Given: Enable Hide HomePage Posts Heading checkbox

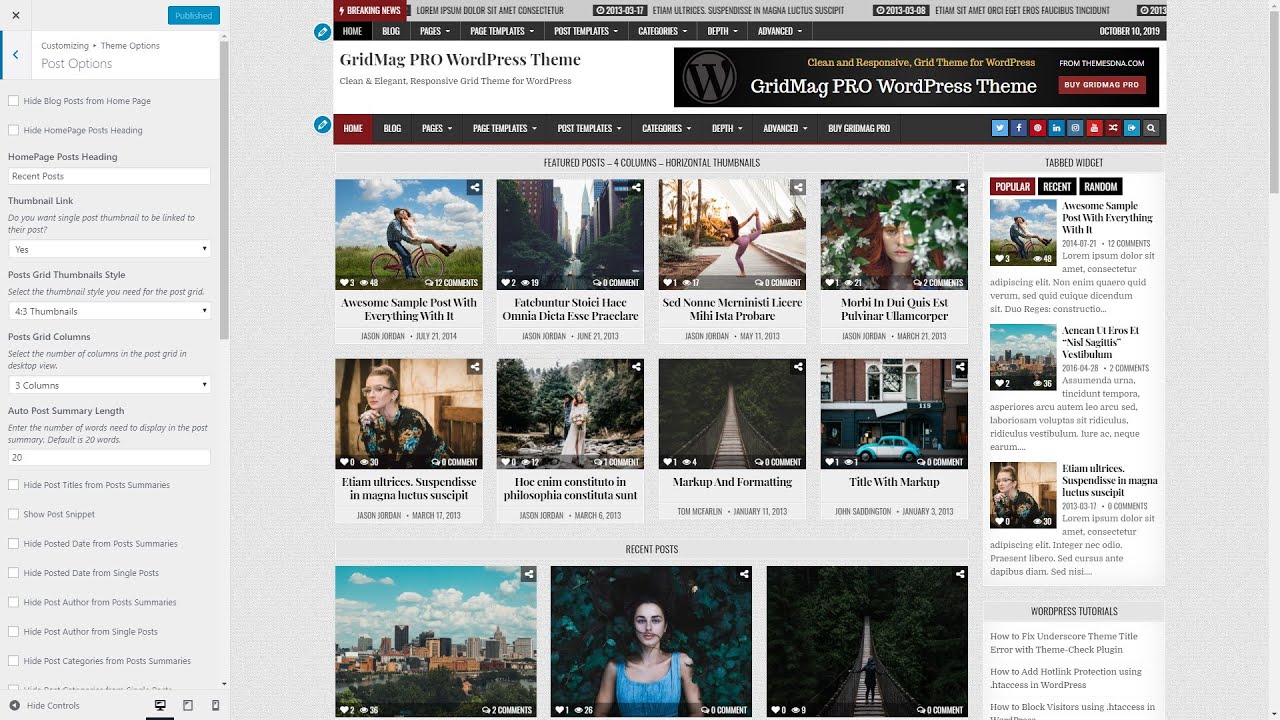Looking at the screenshot, I should point(13,130).
